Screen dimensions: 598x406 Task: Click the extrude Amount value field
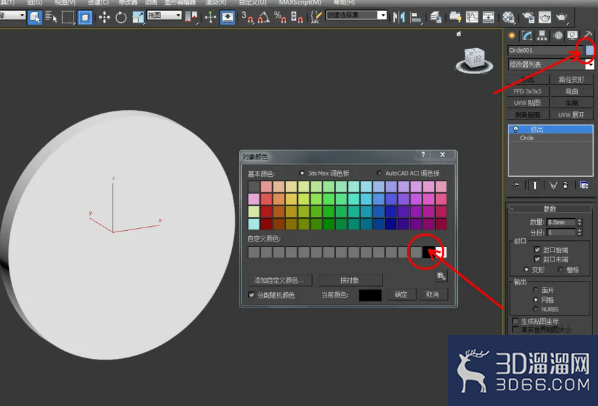pos(561,222)
